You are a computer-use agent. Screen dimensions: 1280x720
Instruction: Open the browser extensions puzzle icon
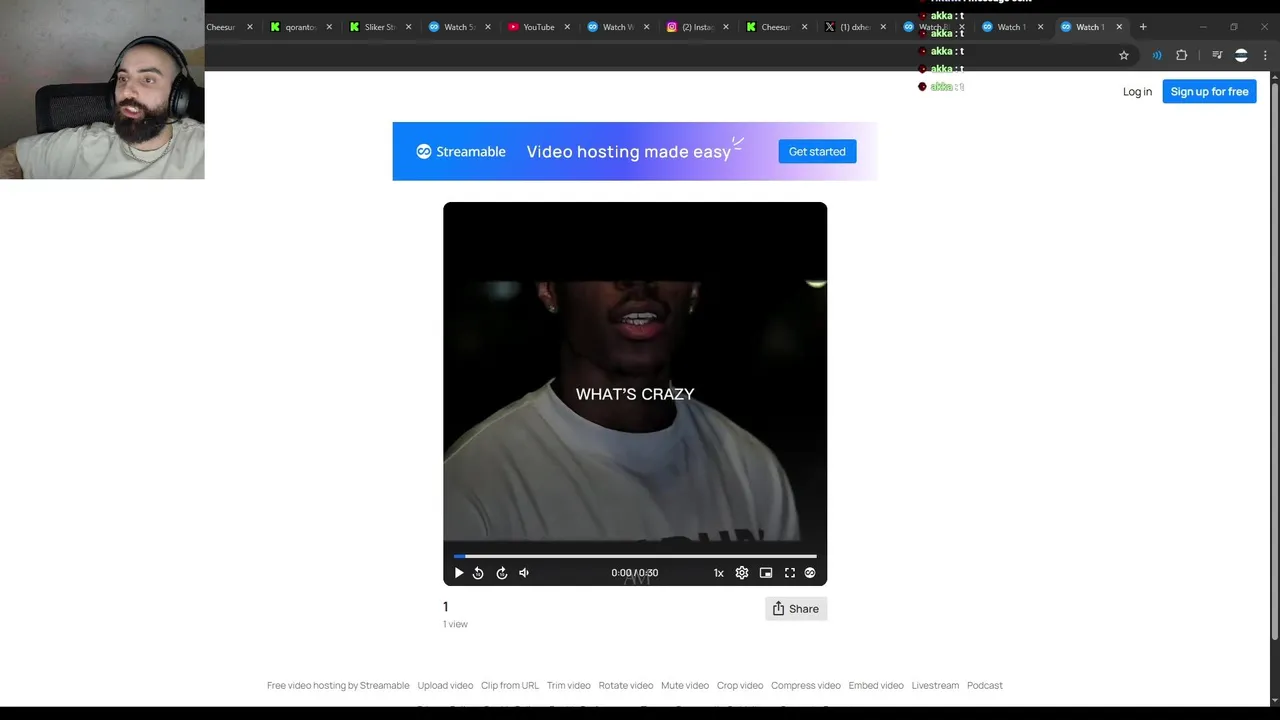click(x=1182, y=55)
